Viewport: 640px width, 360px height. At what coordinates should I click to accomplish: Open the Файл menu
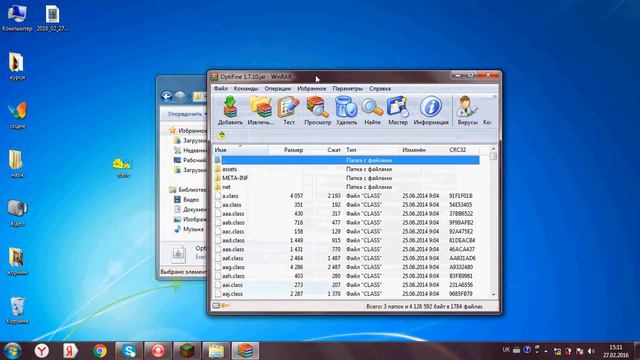(221, 88)
